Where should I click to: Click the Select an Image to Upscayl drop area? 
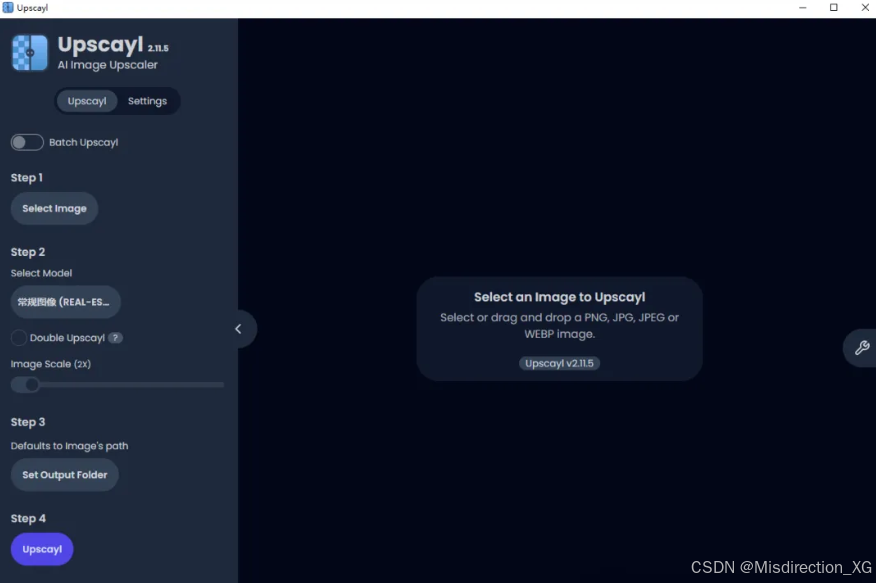pos(559,329)
